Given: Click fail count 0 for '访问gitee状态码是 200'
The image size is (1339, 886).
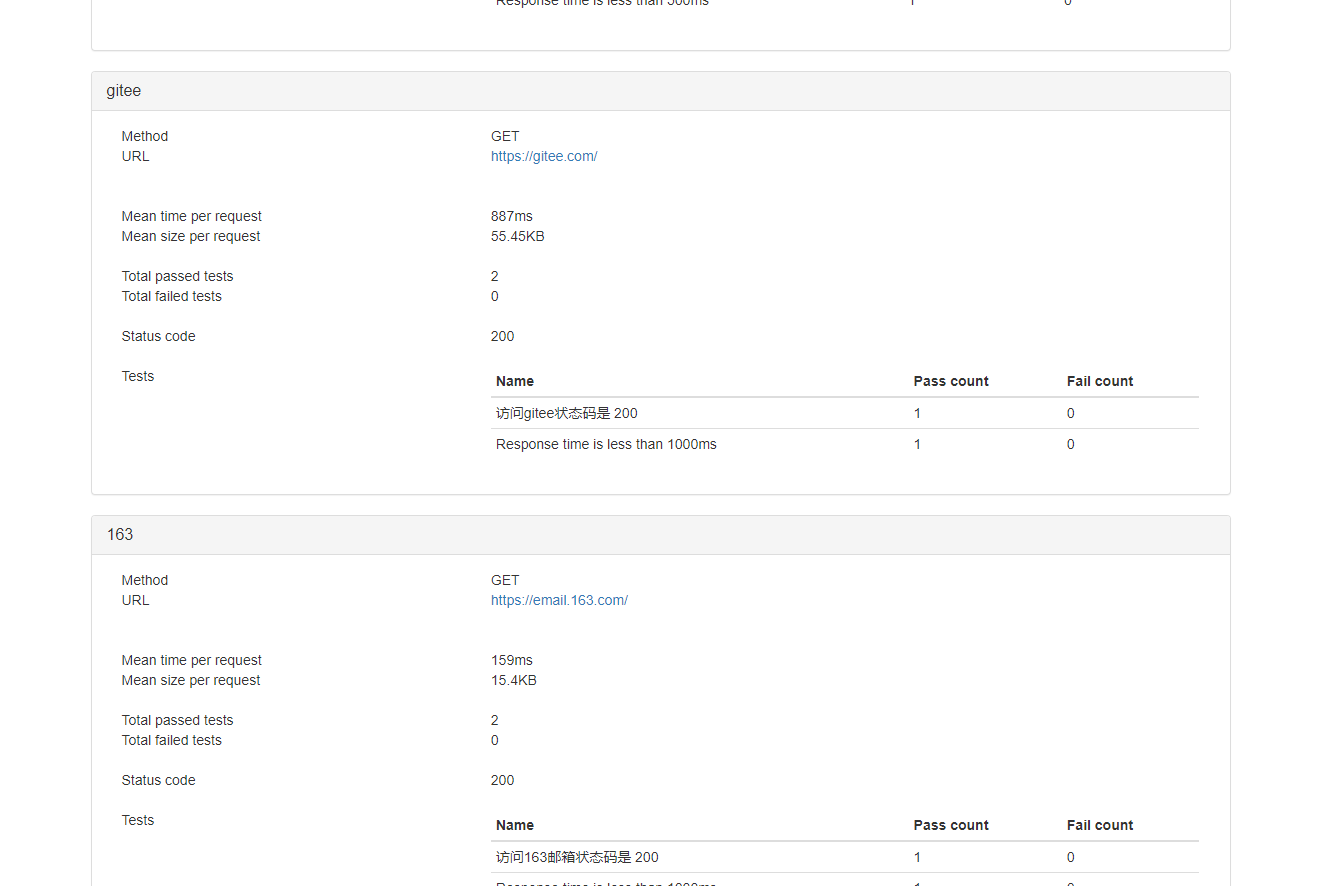Looking at the screenshot, I should coord(1071,413).
